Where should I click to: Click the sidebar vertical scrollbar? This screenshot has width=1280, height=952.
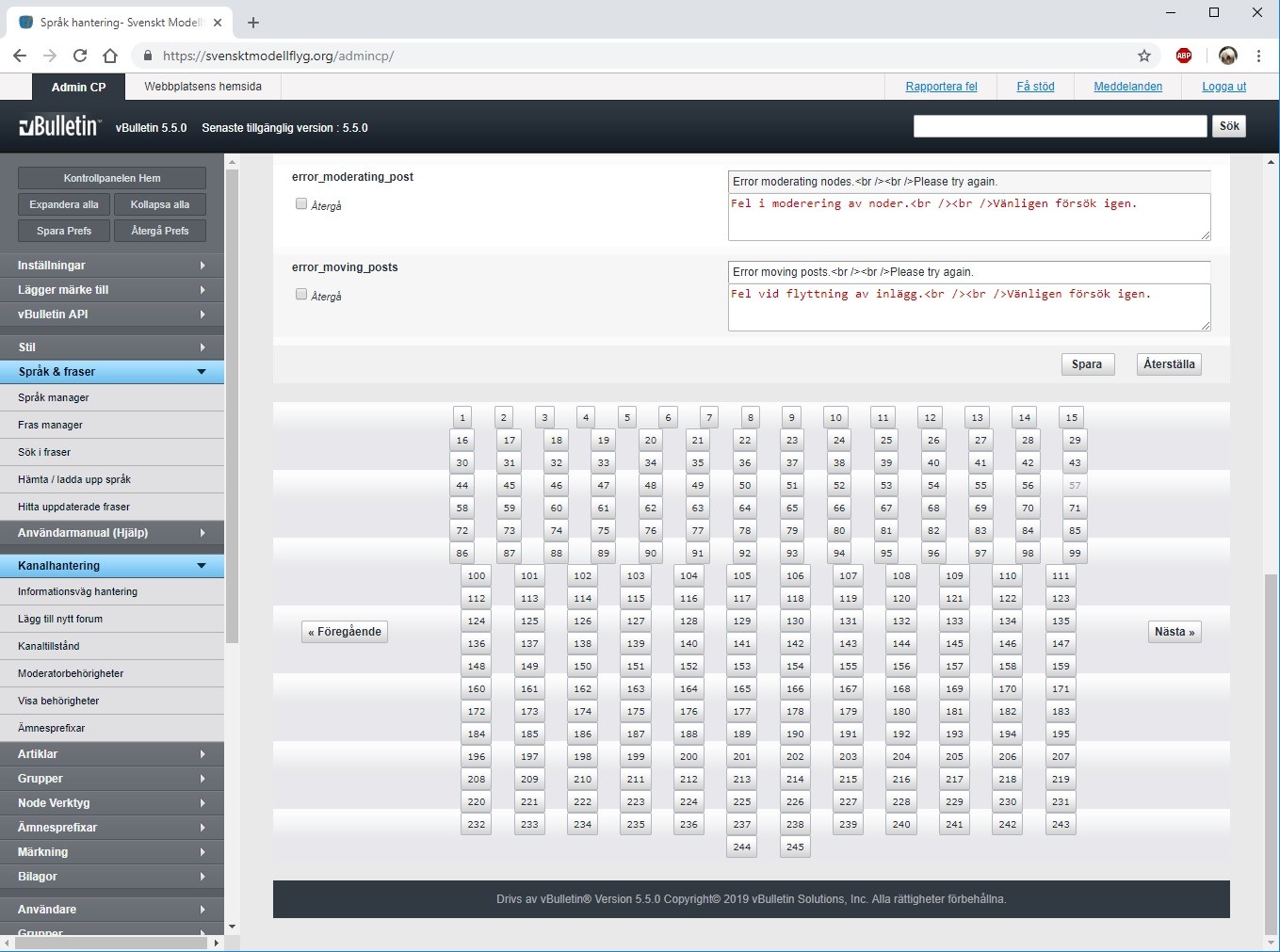click(232, 405)
